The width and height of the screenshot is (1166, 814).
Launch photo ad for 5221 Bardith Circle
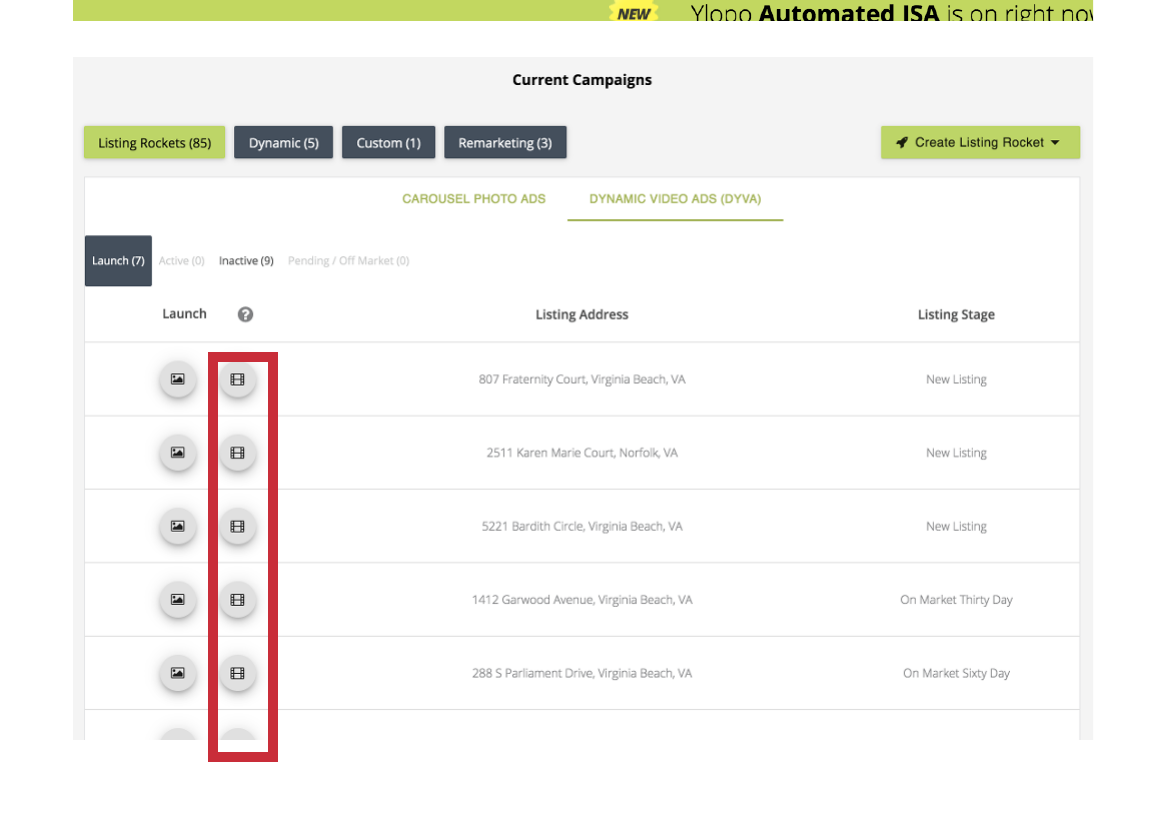(177, 526)
